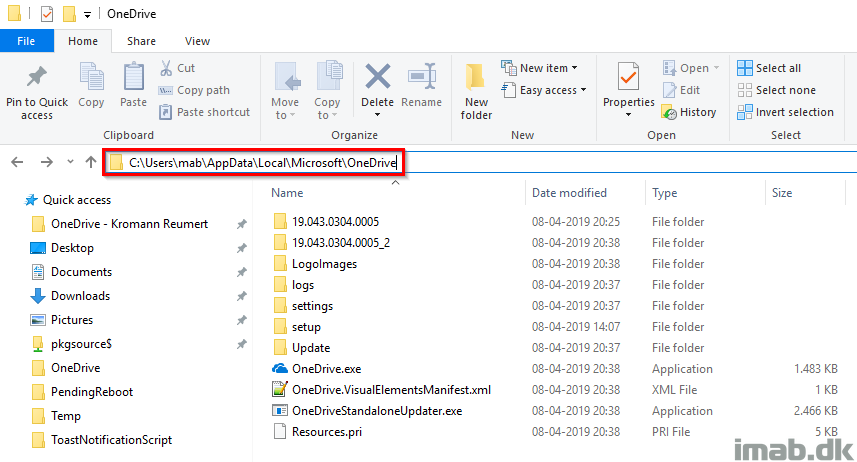Go back with the left arrow
857x462 pixels.
17,162
